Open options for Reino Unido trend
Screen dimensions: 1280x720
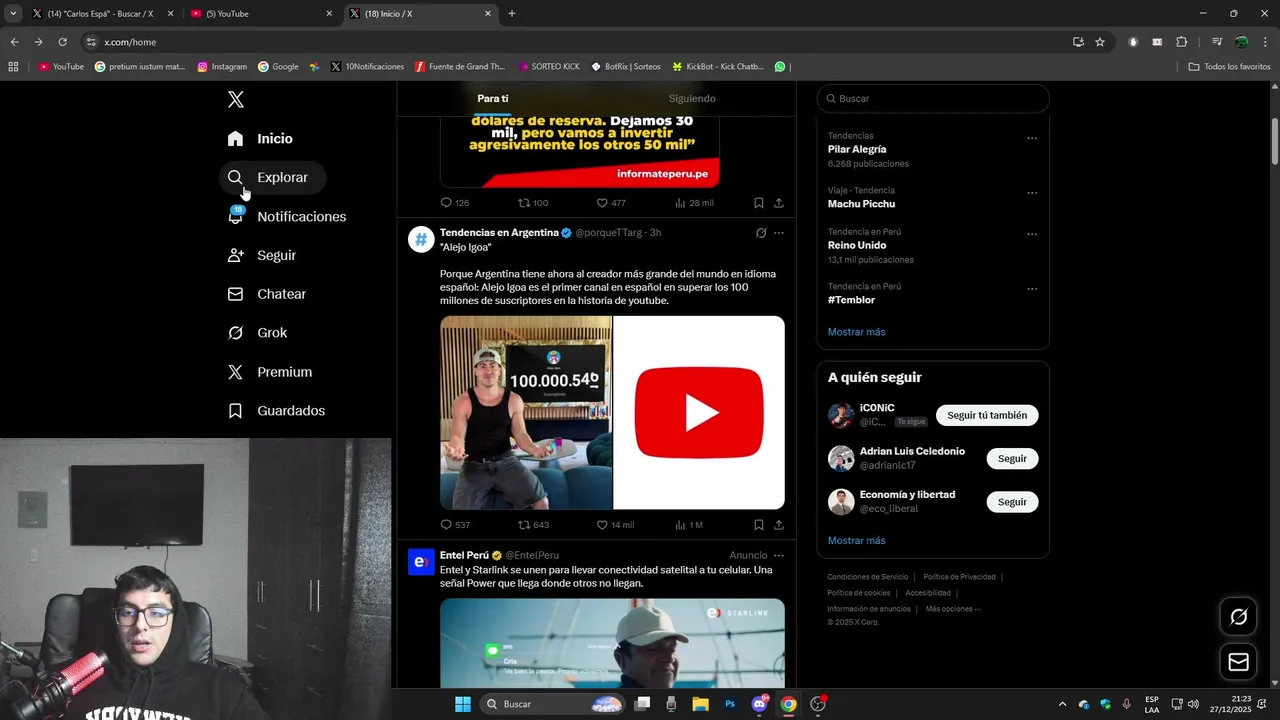pyautogui.click(x=1032, y=234)
